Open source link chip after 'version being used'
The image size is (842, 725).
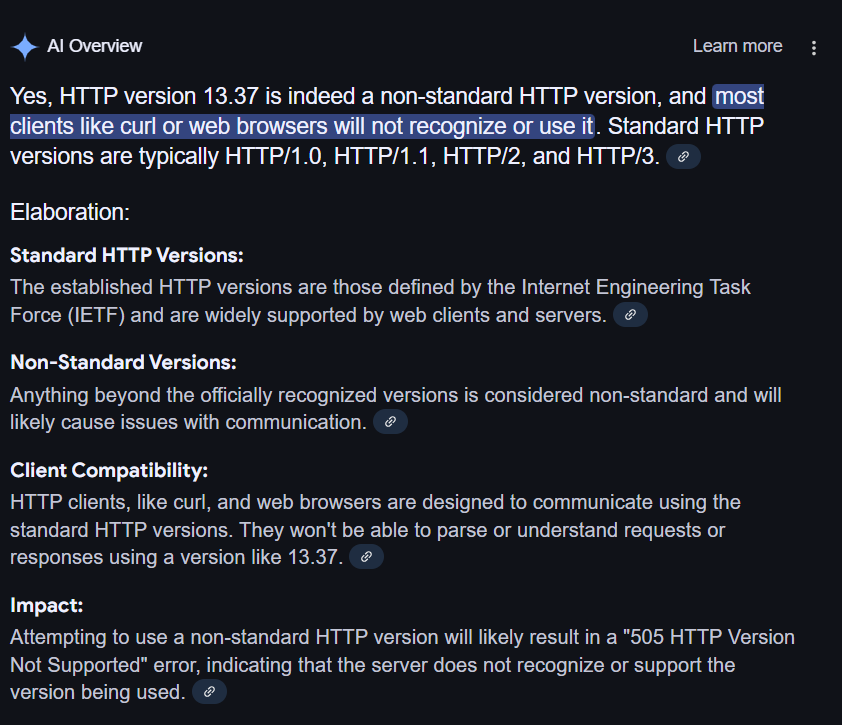click(209, 691)
